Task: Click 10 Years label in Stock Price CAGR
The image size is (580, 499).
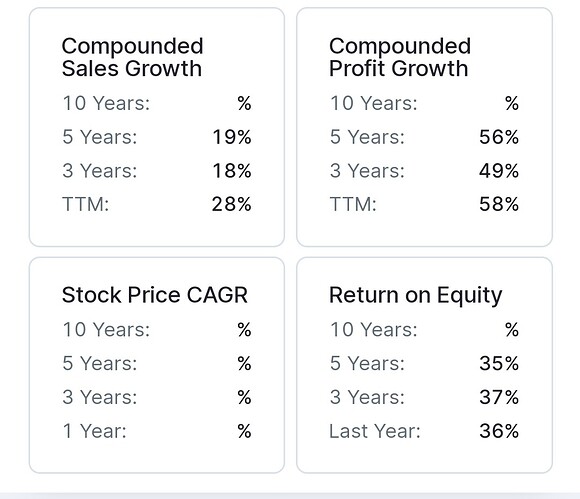Action: [x=106, y=329]
